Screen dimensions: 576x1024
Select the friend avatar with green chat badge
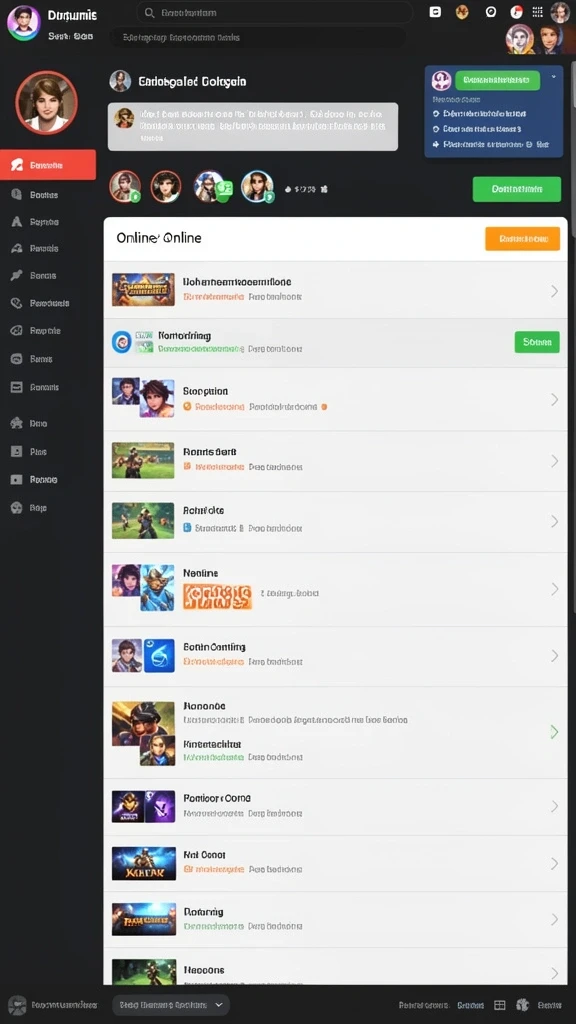pyautogui.click(x=211, y=186)
